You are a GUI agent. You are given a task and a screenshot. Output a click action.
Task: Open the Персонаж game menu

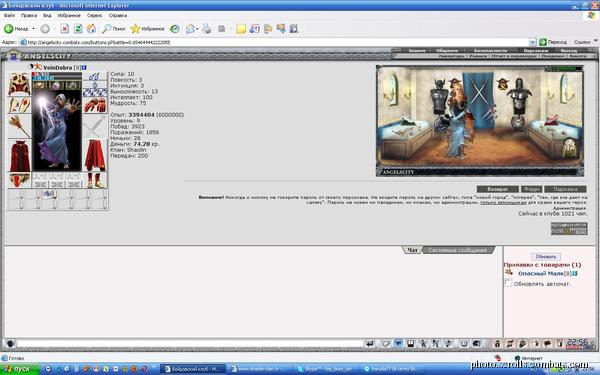535,51
